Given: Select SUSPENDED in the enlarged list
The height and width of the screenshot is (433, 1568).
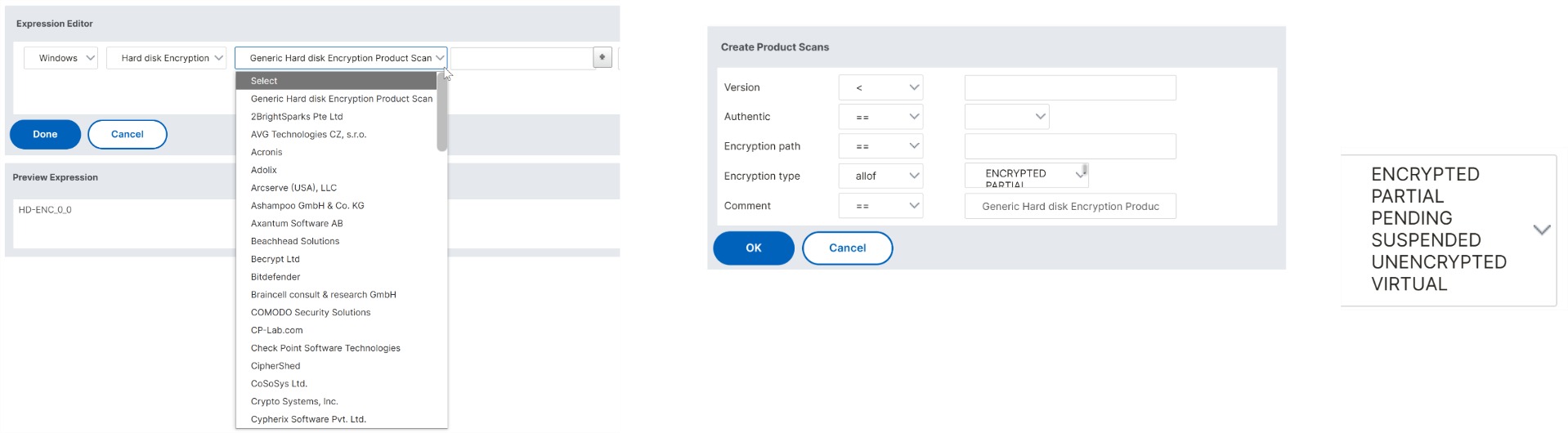Looking at the screenshot, I should 1426,240.
